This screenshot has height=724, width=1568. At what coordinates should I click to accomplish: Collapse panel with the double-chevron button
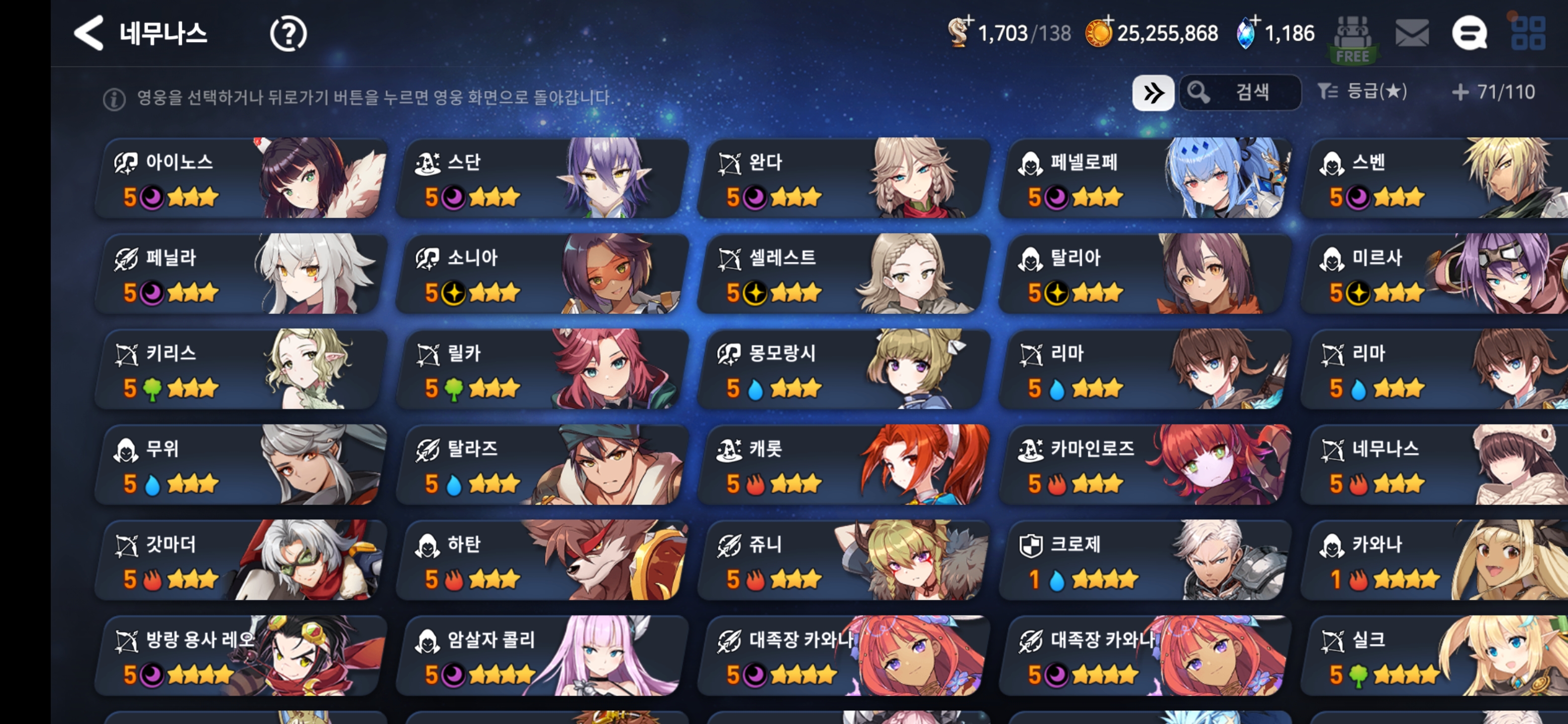click(x=1153, y=93)
